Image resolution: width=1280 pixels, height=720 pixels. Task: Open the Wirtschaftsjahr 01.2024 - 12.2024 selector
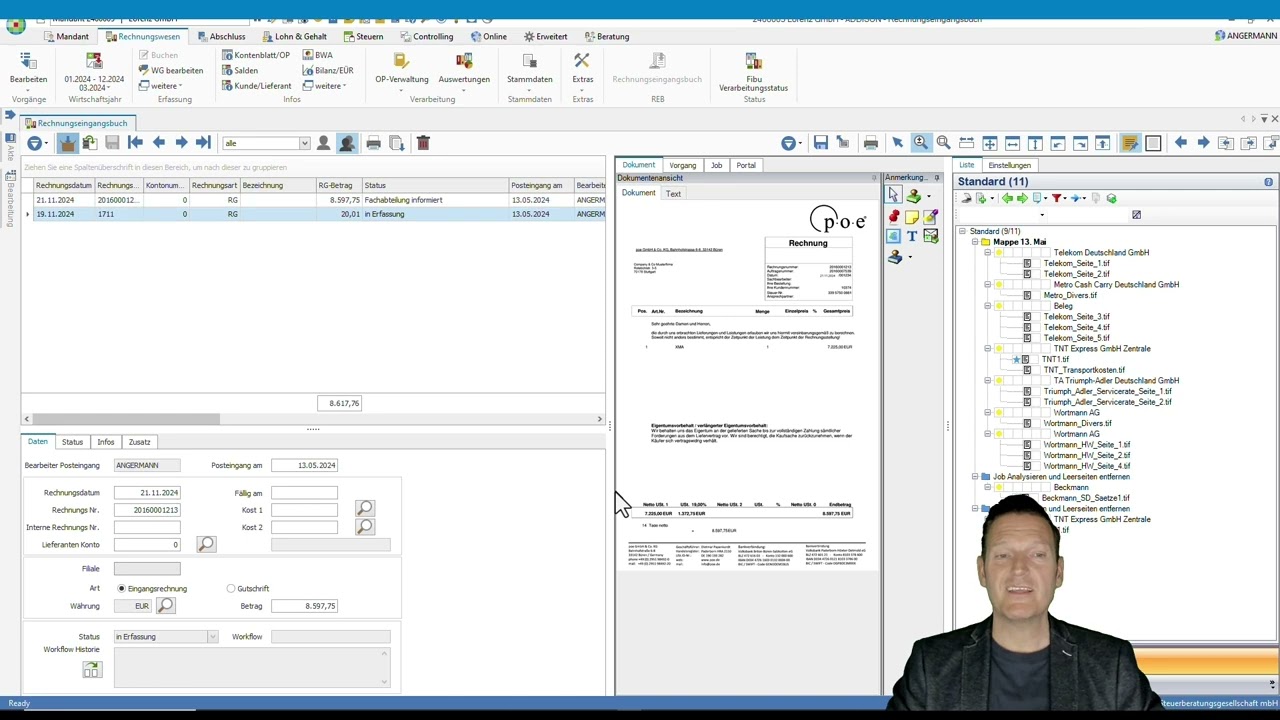coord(94,72)
